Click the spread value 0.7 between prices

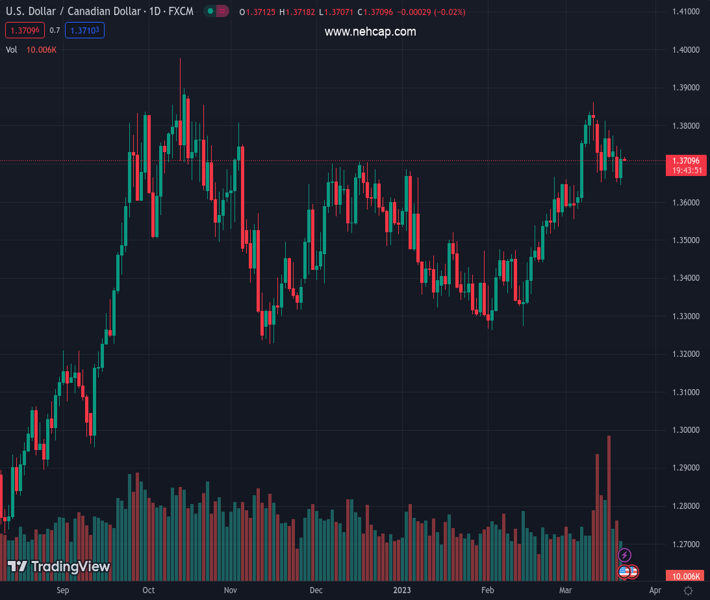pyautogui.click(x=55, y=31)
